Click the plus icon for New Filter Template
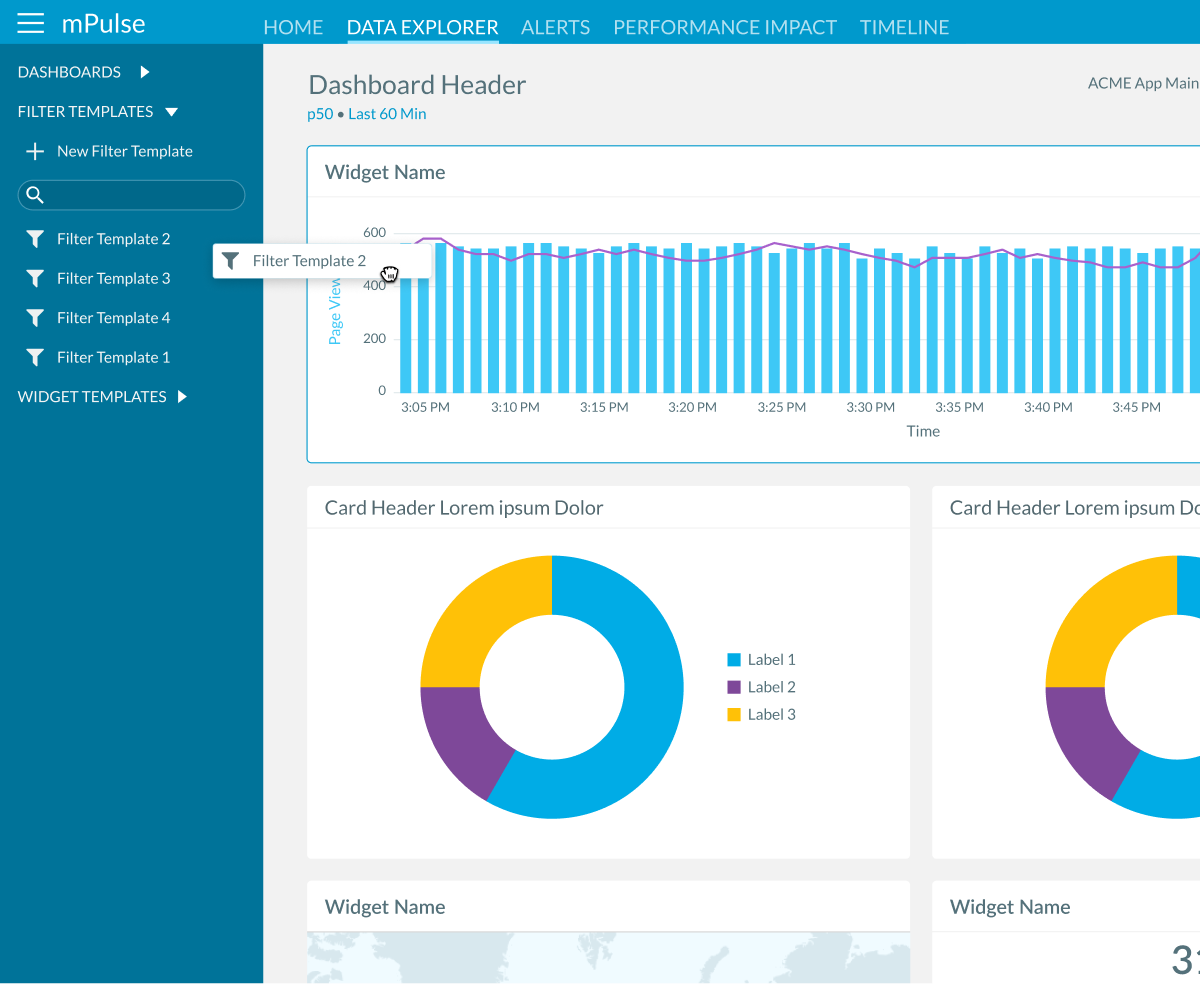Viewport: 1200px width, 984px height. [x=34, y=150]
